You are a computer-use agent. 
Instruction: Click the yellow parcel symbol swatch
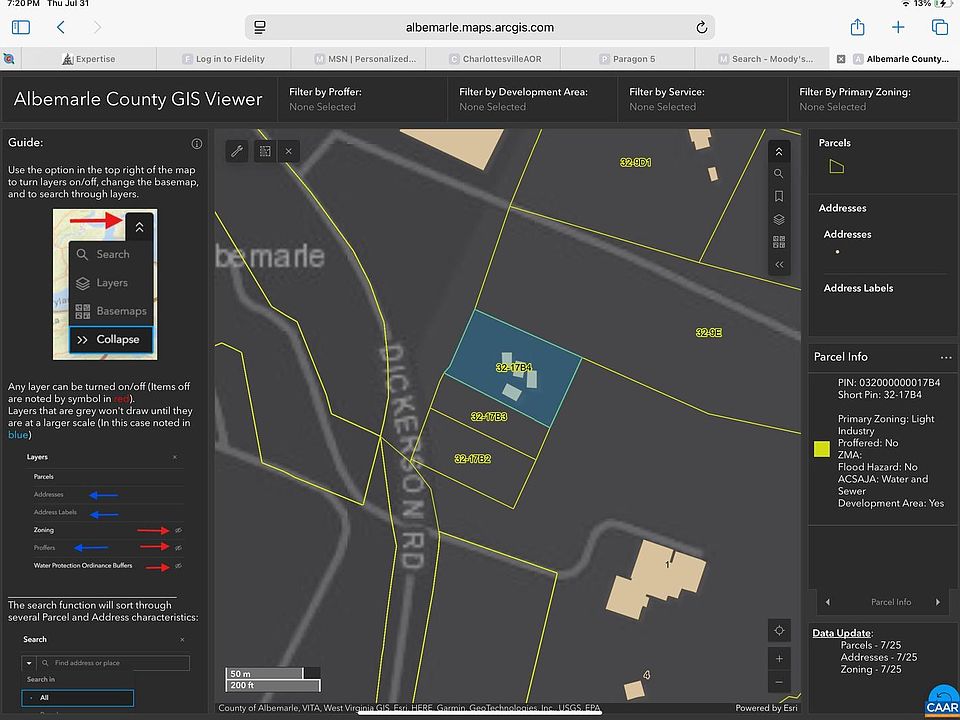pyautogui.click(x=822, y=449)
